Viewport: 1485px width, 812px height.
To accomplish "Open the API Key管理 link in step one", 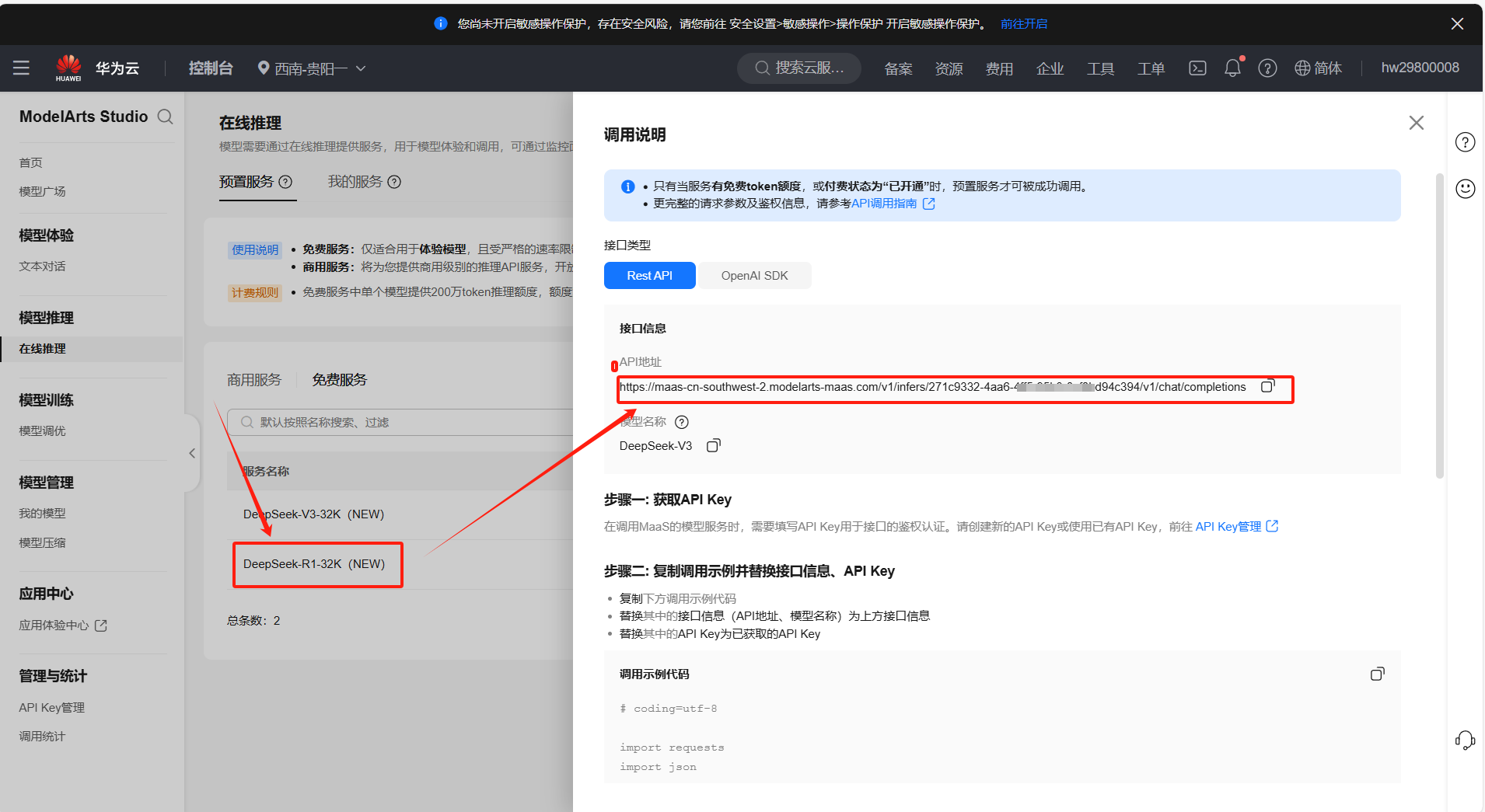I will [x=1236, y=527].
